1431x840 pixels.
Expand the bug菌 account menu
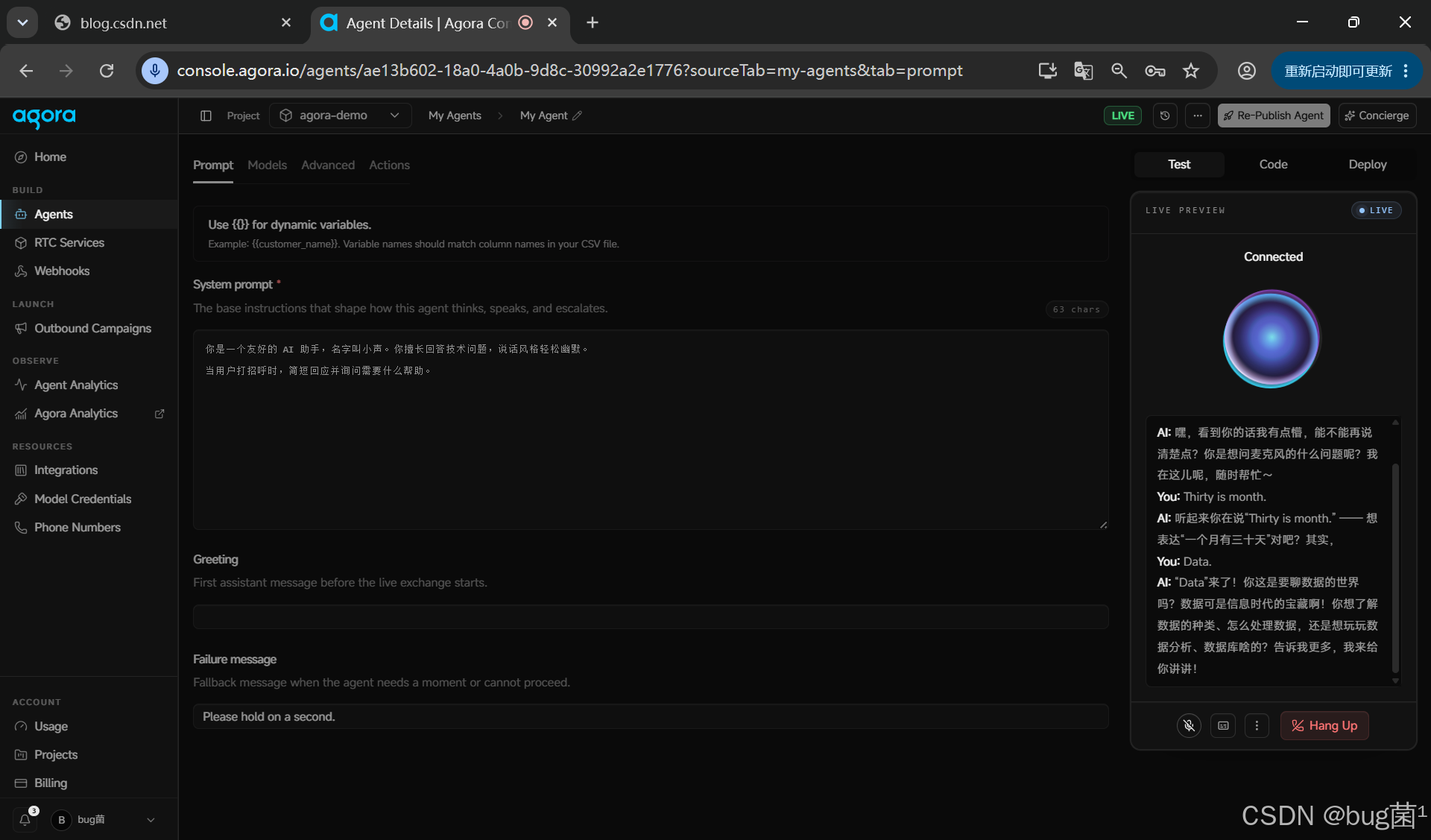[104, 820]
